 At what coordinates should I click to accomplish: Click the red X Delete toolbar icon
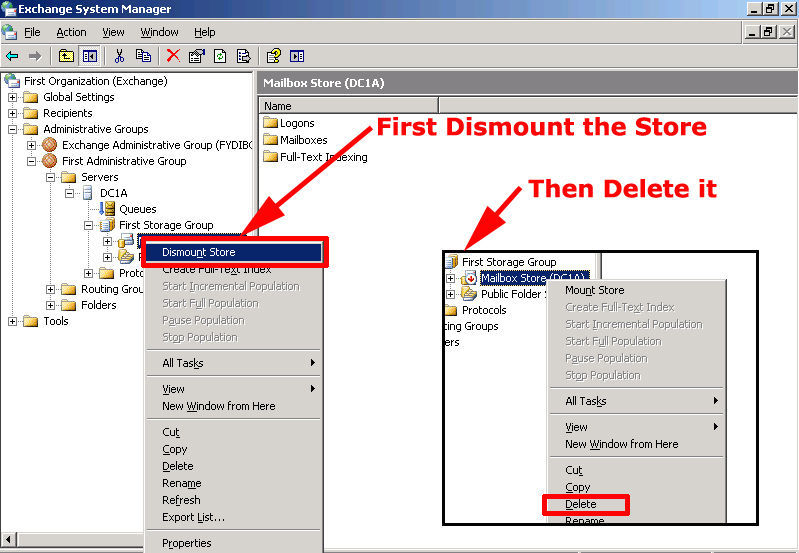(173, 56)
